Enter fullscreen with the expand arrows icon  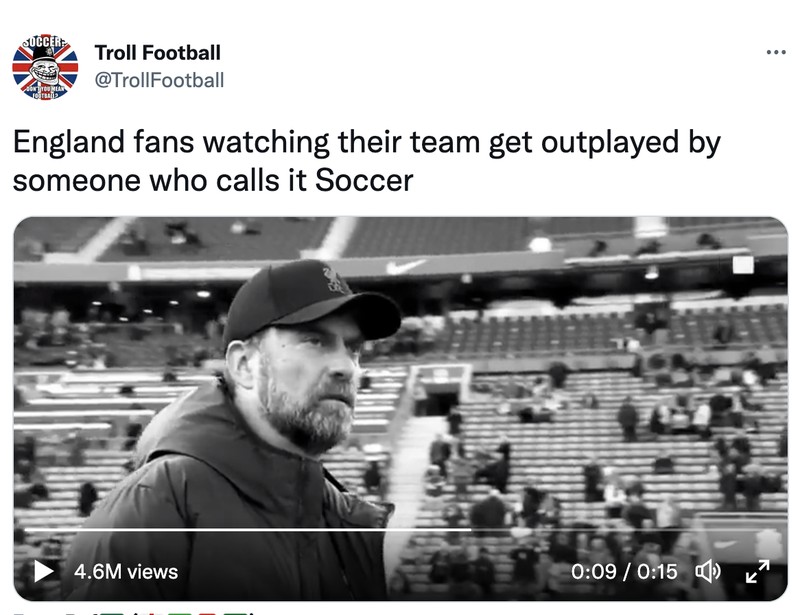pyautogui.click(x=759, y=573)
